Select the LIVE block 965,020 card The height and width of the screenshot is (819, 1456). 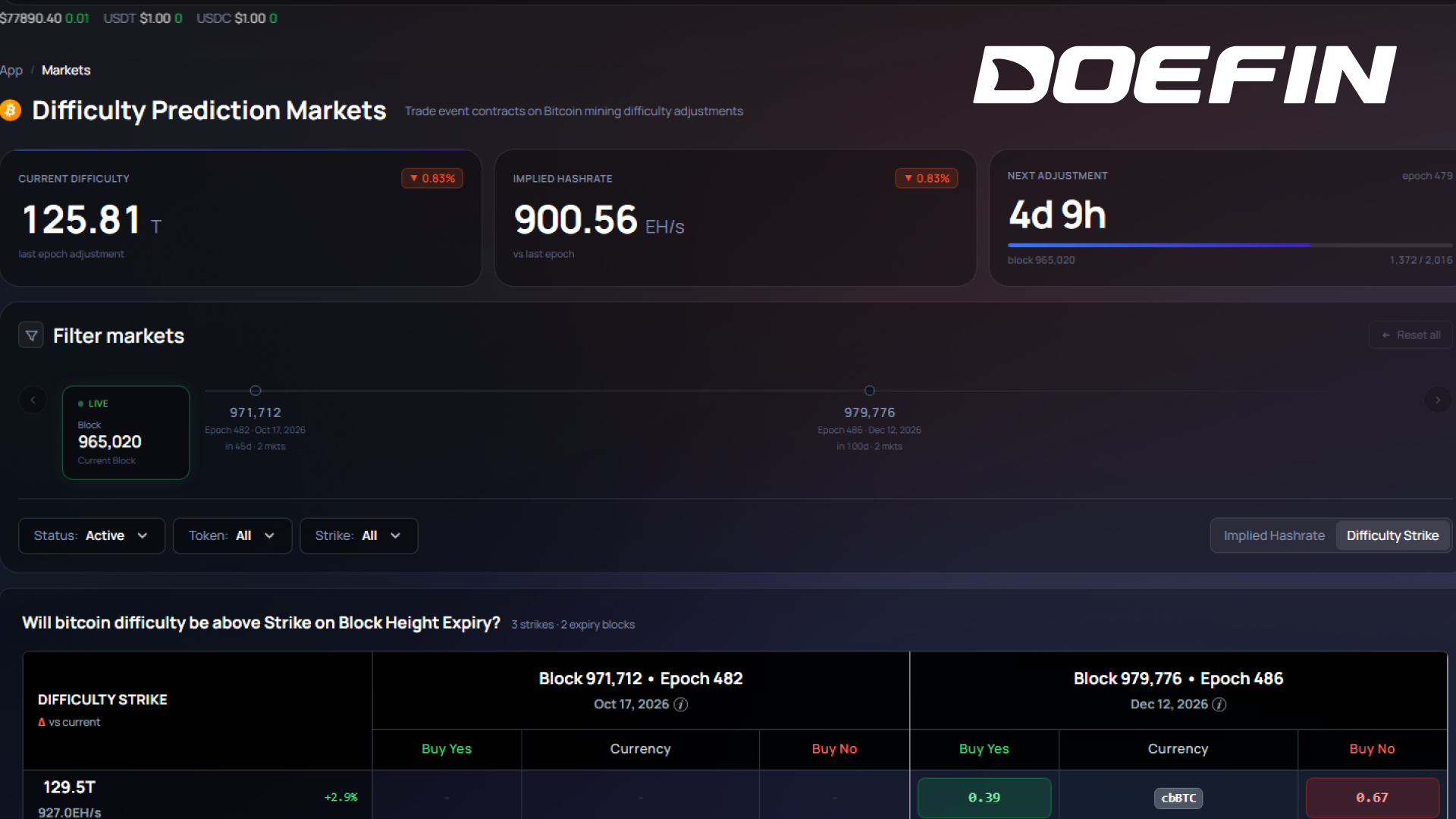click(x=126, y=432)
